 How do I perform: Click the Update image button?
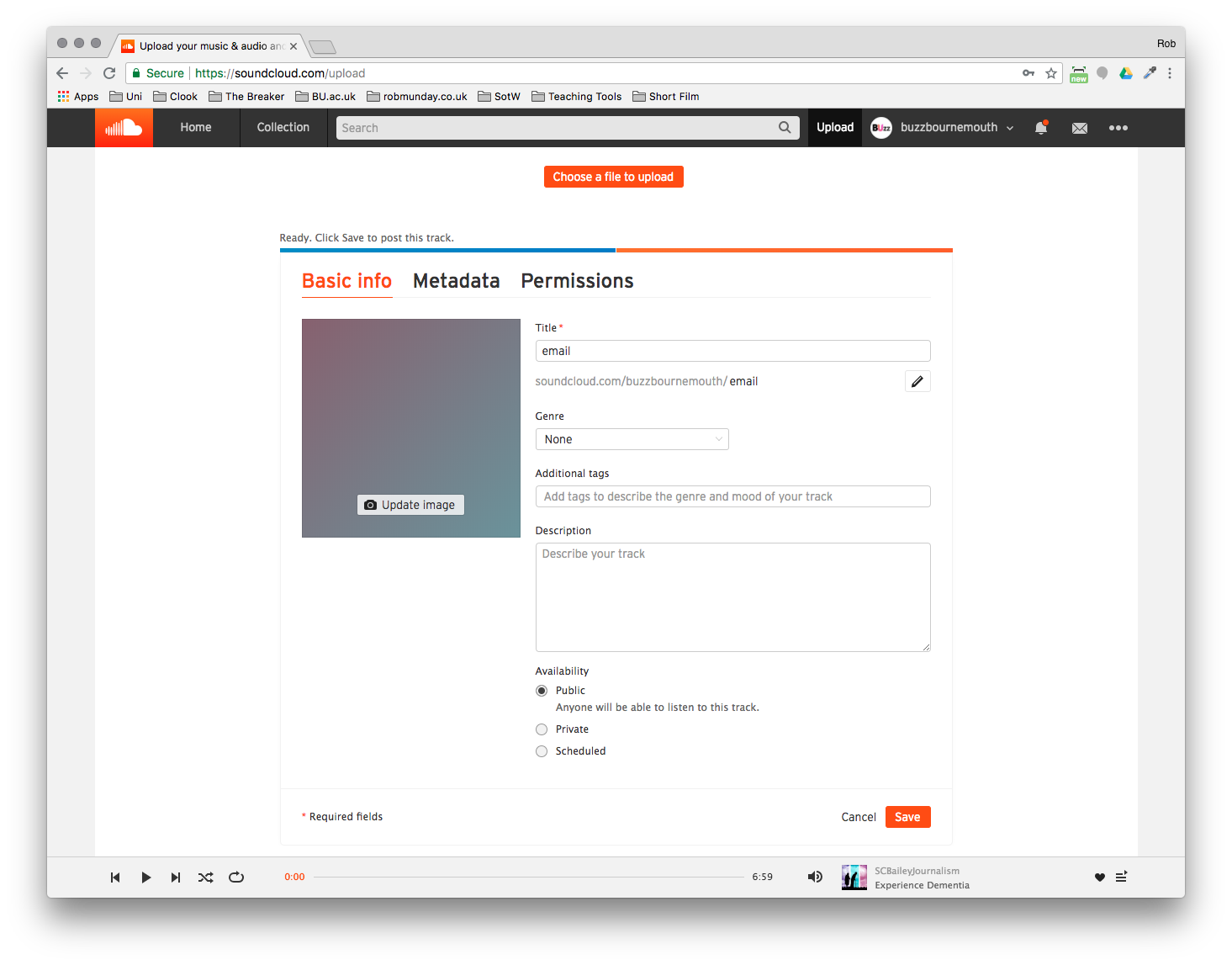pyautogui.click(x=411, y=505)
